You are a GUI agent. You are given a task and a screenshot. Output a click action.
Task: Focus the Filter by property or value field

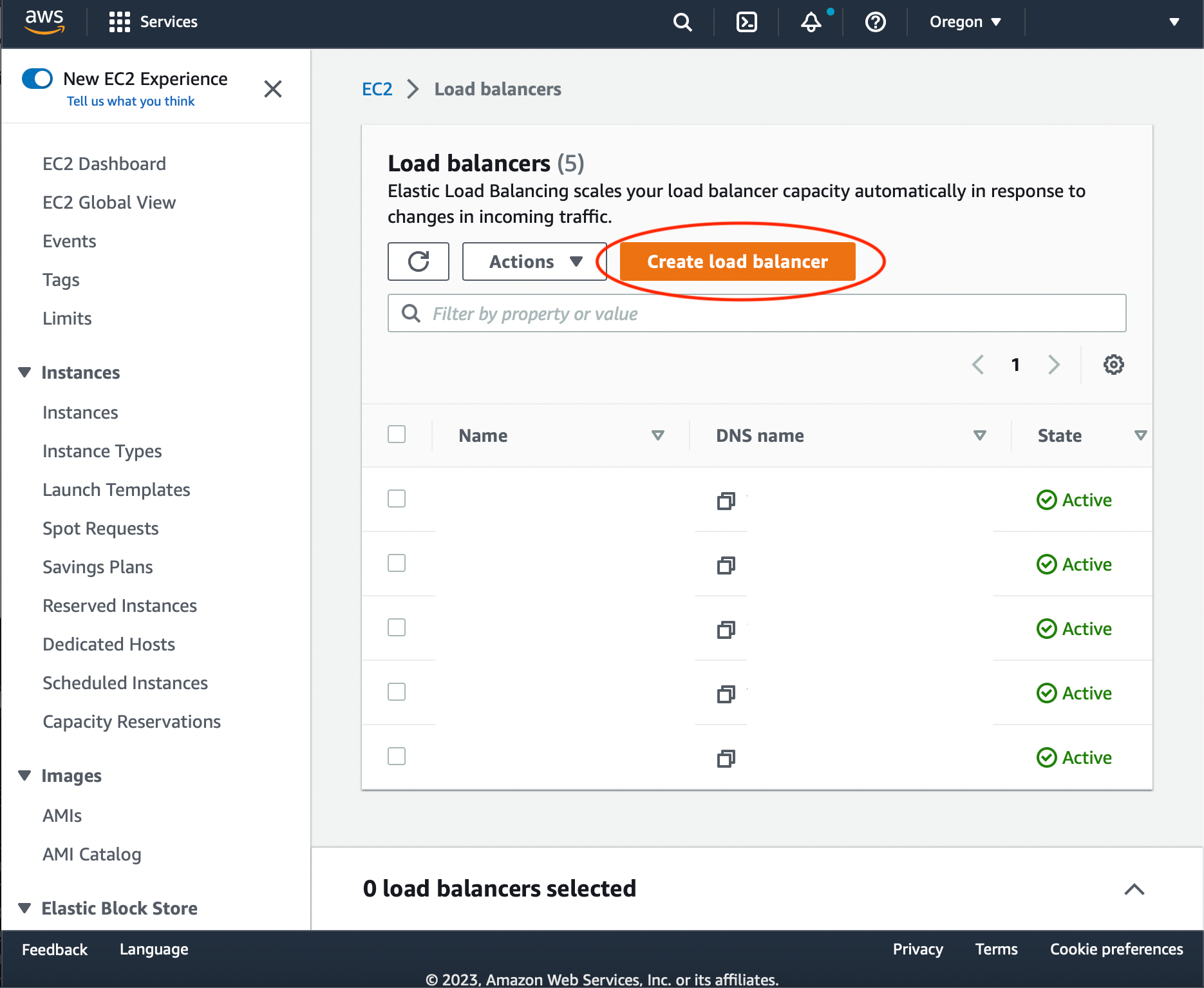pos(757,313)
